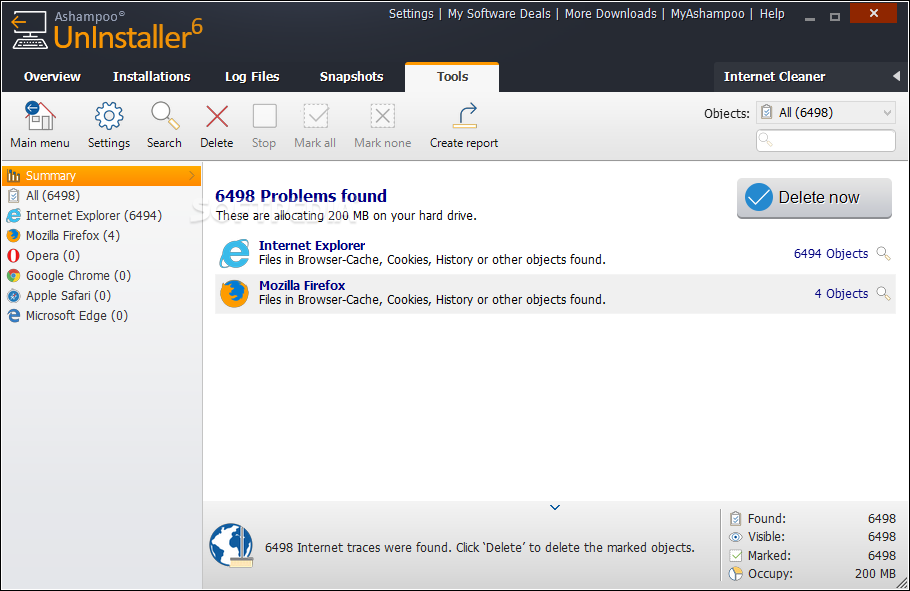
Task: Open My Software Deals link
Action: click(499, 13)
